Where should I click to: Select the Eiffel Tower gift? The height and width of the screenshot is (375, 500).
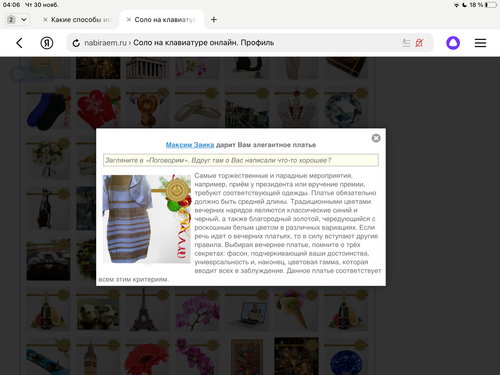click(148, 309)
